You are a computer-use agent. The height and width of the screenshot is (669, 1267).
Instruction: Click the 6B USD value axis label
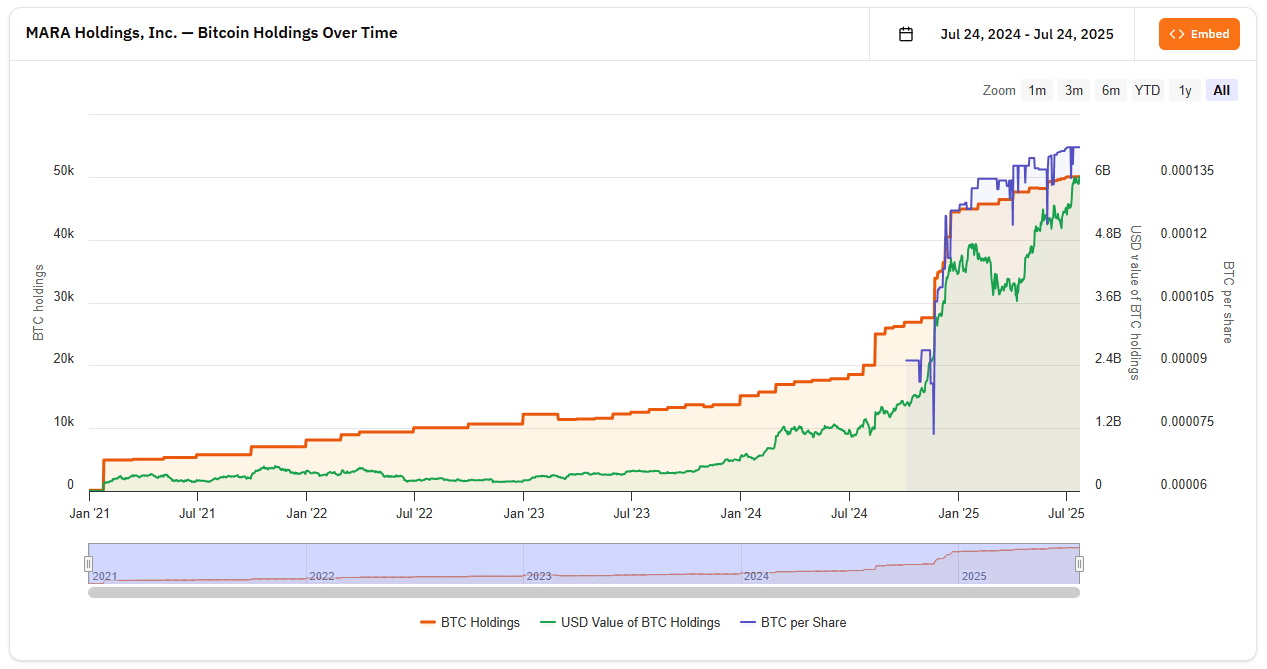tap(1103, 171)
